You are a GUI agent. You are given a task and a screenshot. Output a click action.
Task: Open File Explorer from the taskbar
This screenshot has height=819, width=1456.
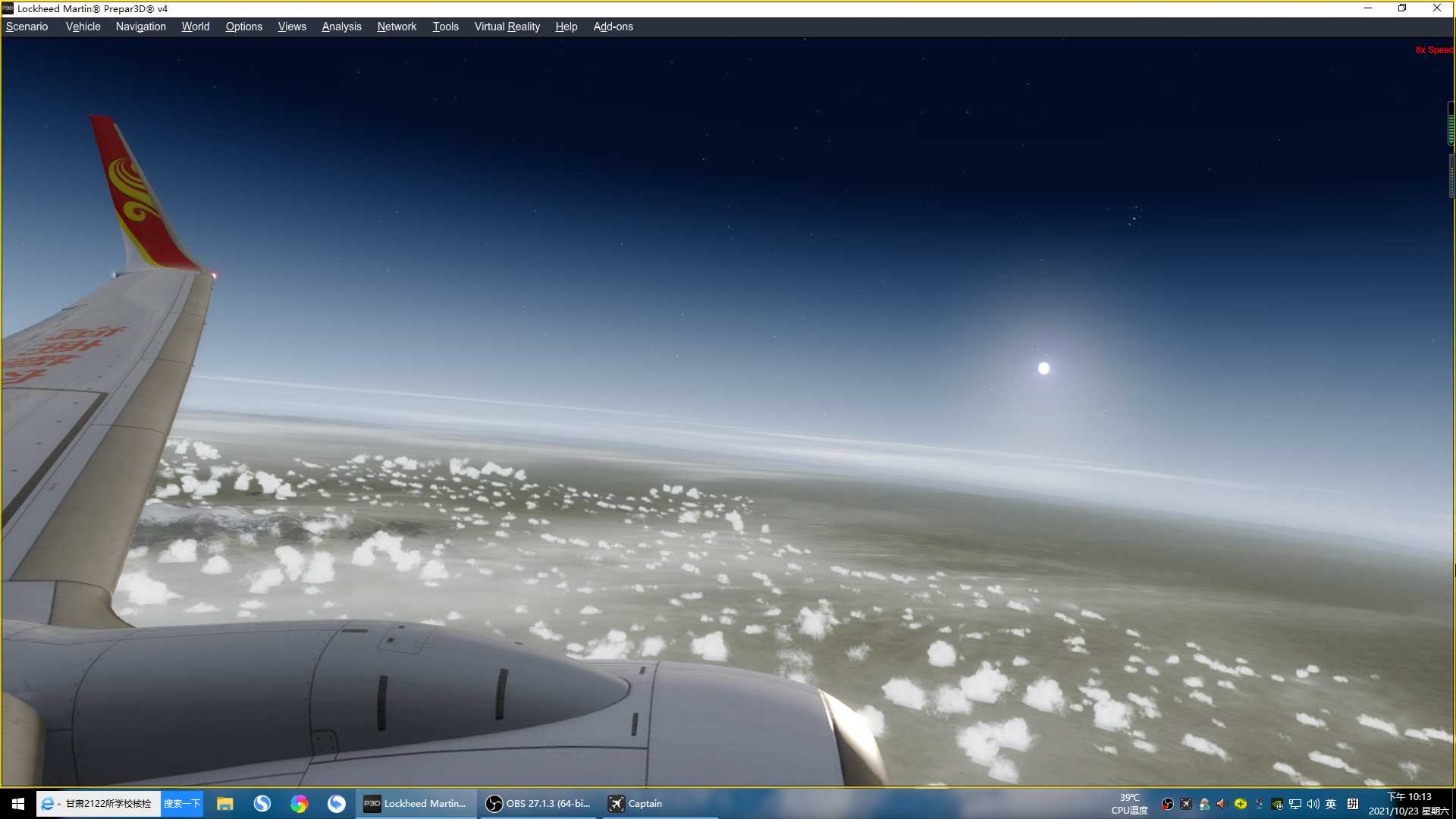[x=225, y=804]
